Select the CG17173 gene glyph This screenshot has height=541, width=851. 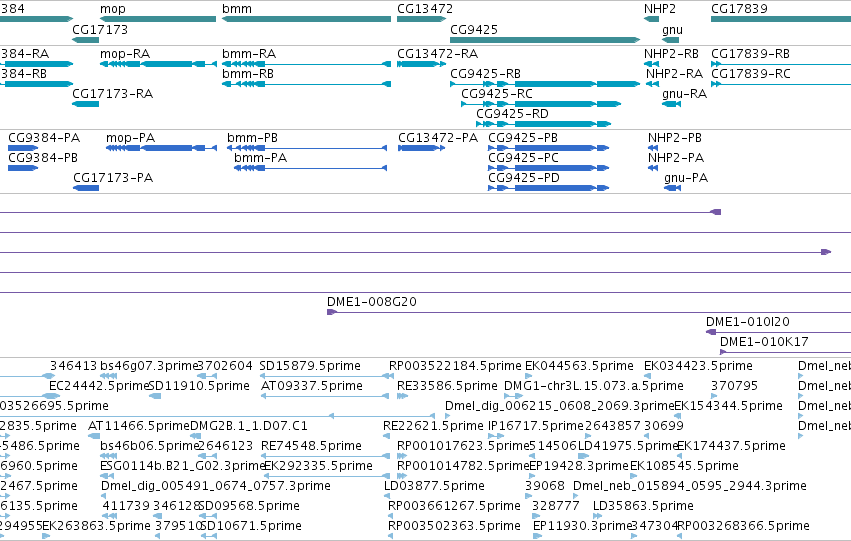point(86,40)
